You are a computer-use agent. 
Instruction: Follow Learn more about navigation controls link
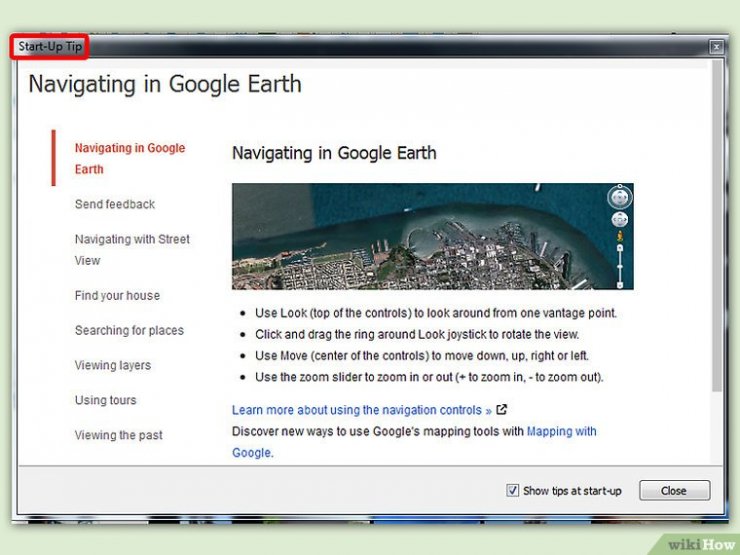point(362,410)
